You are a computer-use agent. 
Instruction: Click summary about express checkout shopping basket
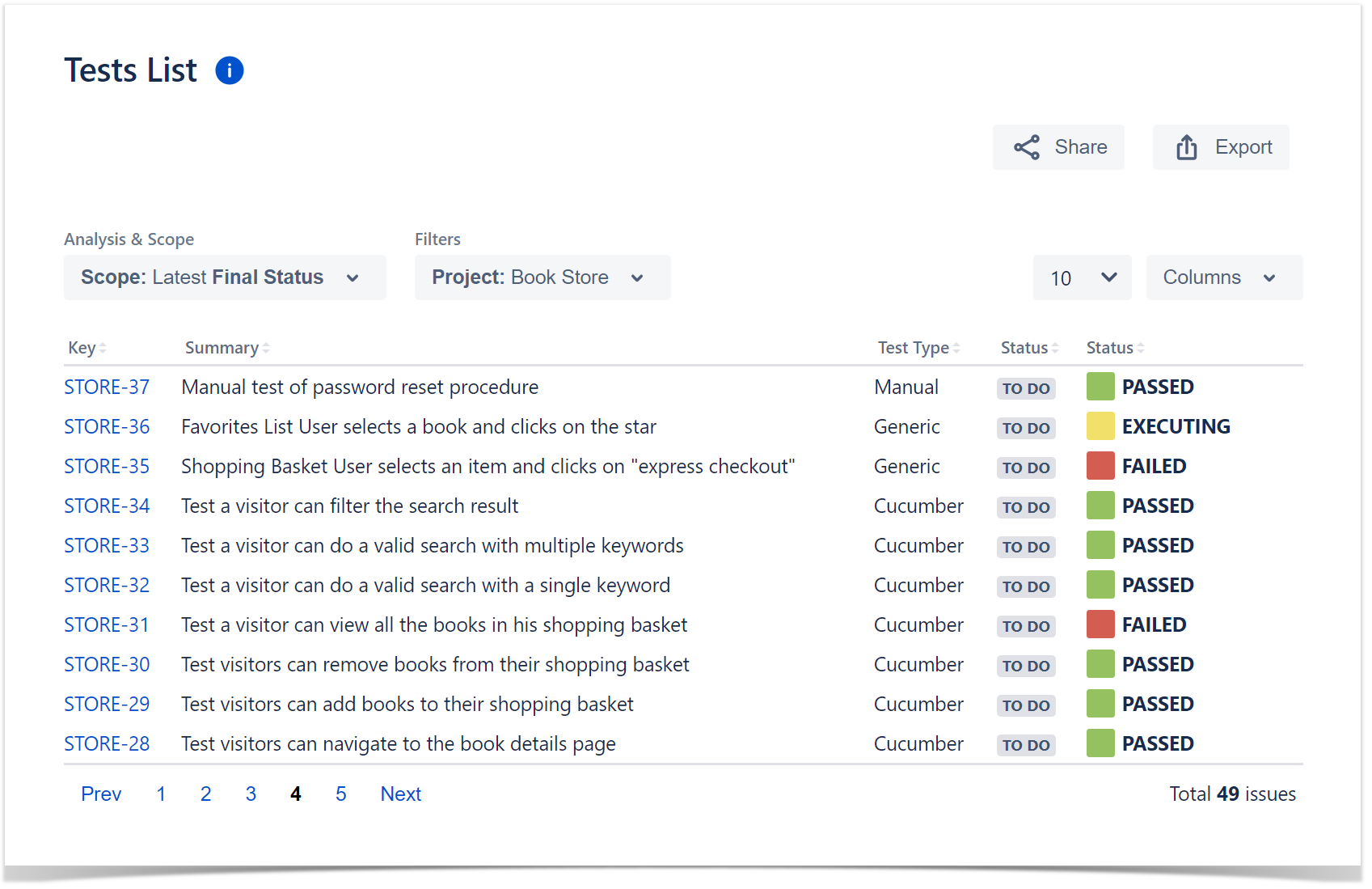[x=488, y=467]
